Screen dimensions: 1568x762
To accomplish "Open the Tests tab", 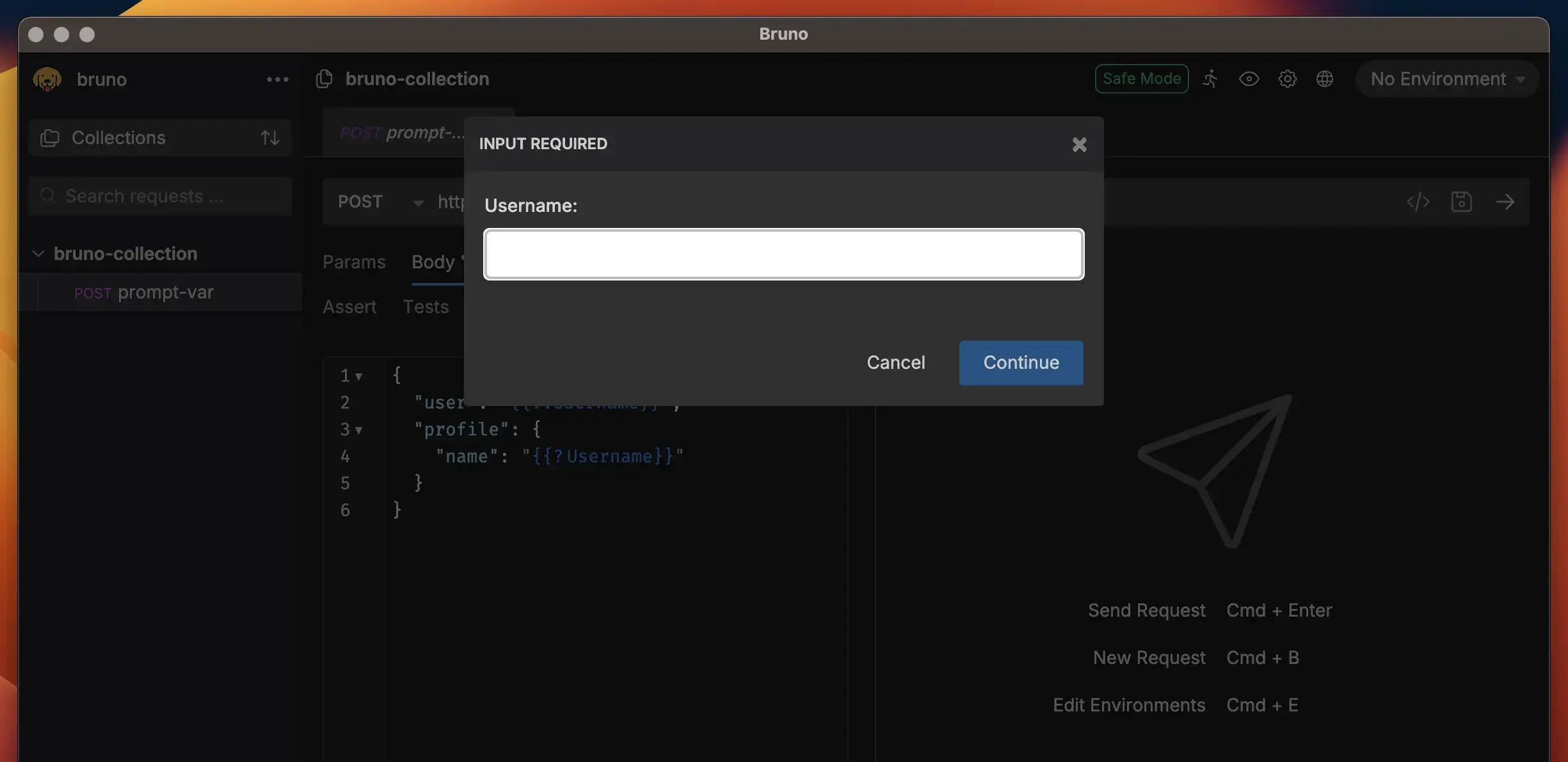I will click(425, 307).
